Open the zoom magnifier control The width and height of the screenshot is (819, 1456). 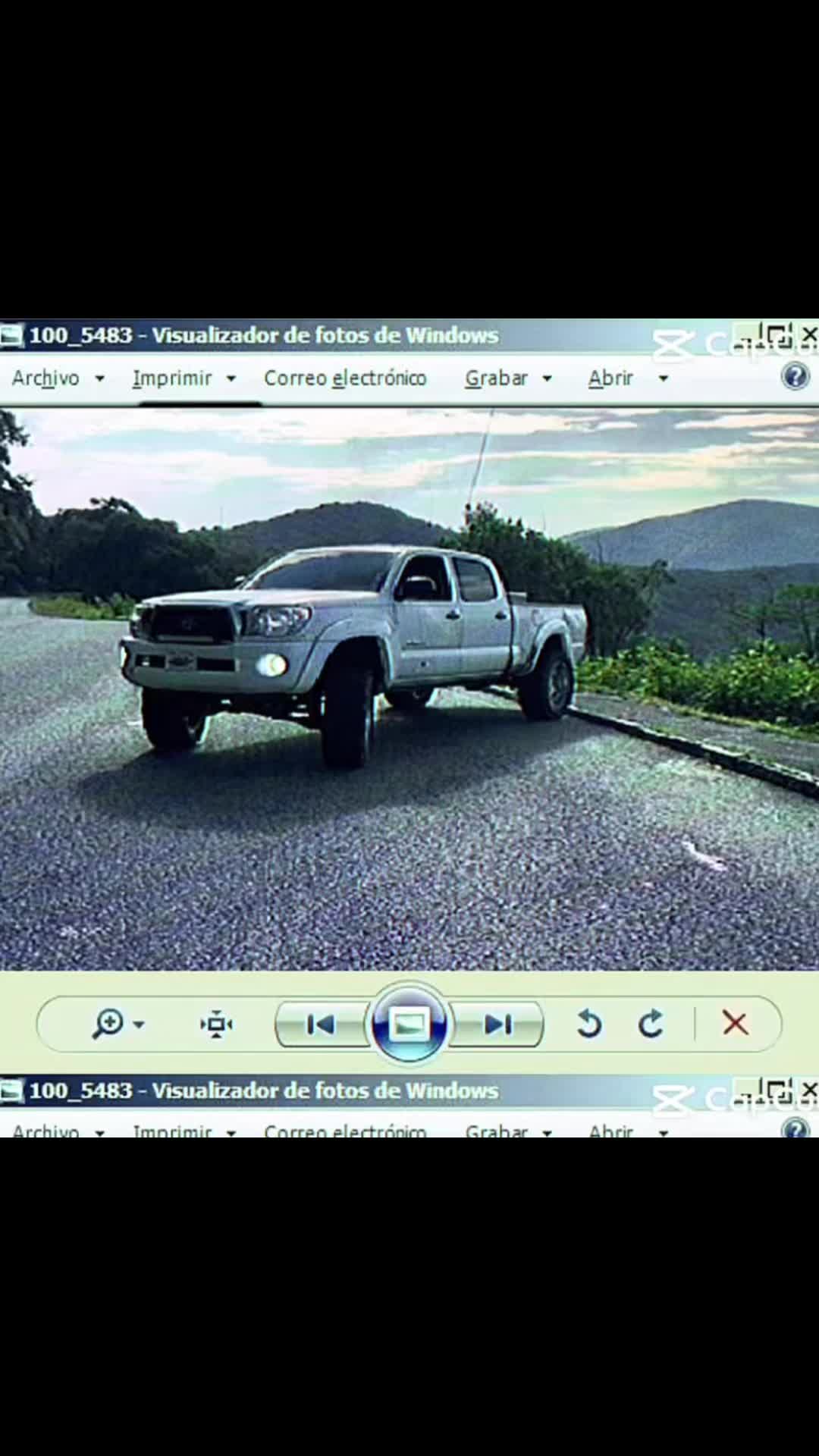tap(108, 1024)
